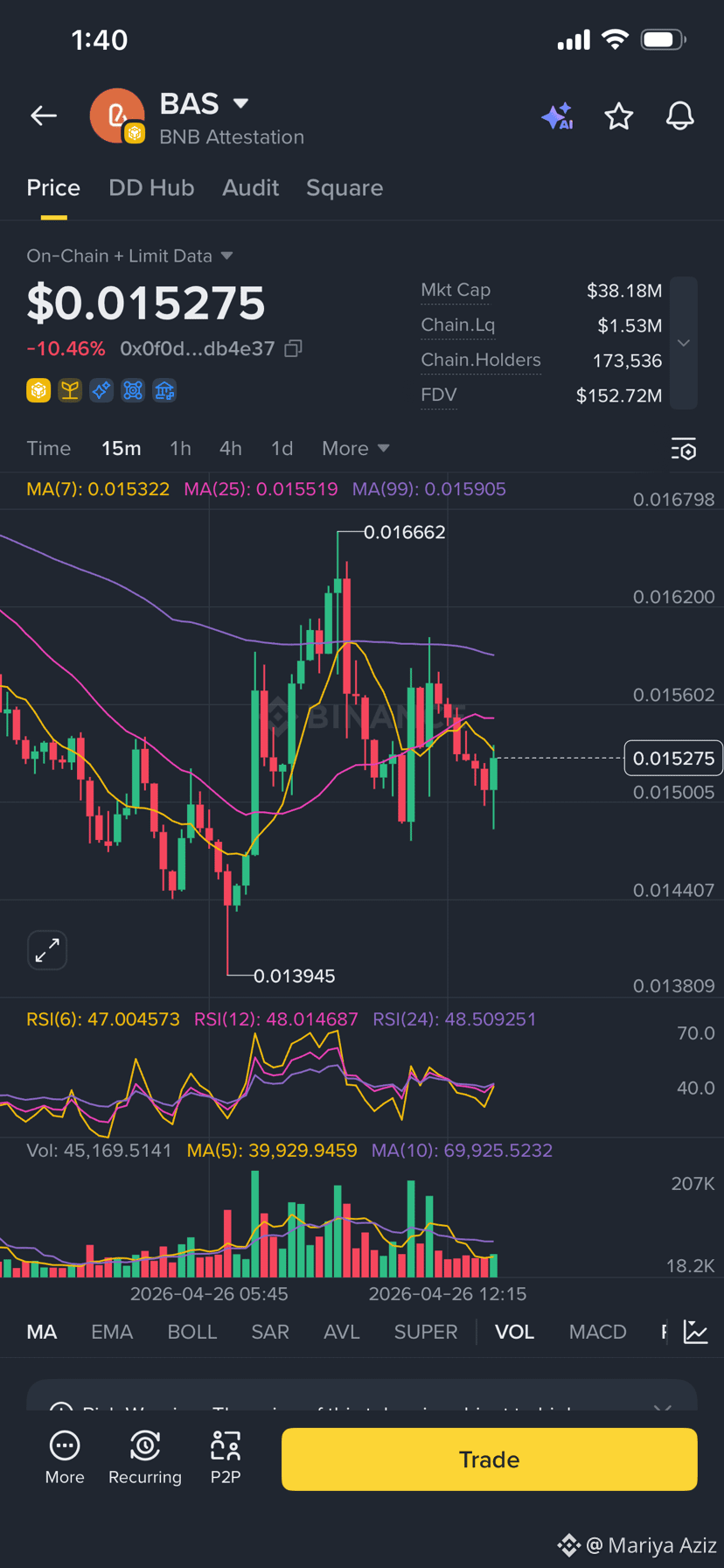This screenshot has width=724, height=1568.
Task: Tap the back arrow icon
Action: [44, 115]
